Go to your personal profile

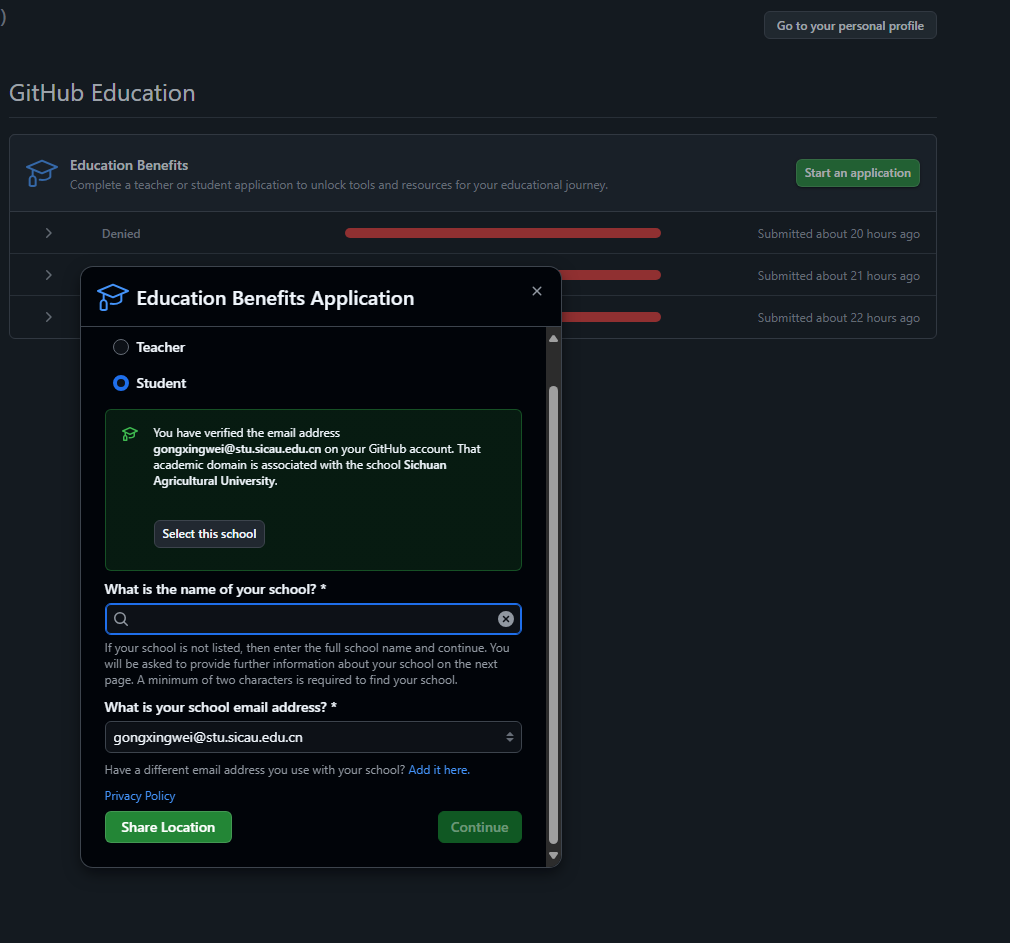pyautogui.click(x=850, y=26)
